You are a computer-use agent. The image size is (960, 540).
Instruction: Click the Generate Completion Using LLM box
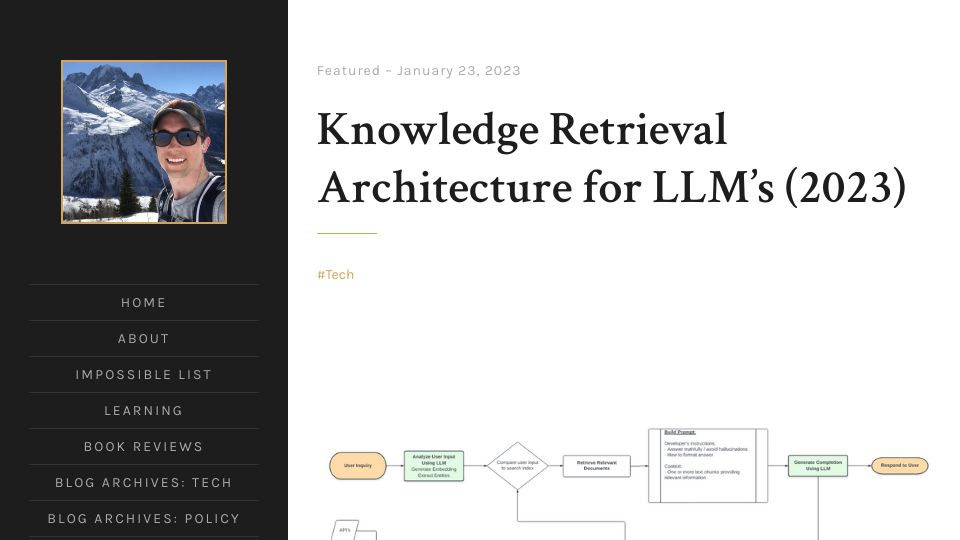point(818,466)
